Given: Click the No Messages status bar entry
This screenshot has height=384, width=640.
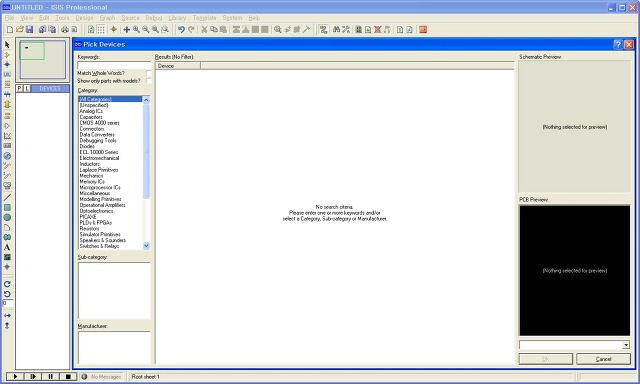Looking at the screenshot, I should click(102, 377).
